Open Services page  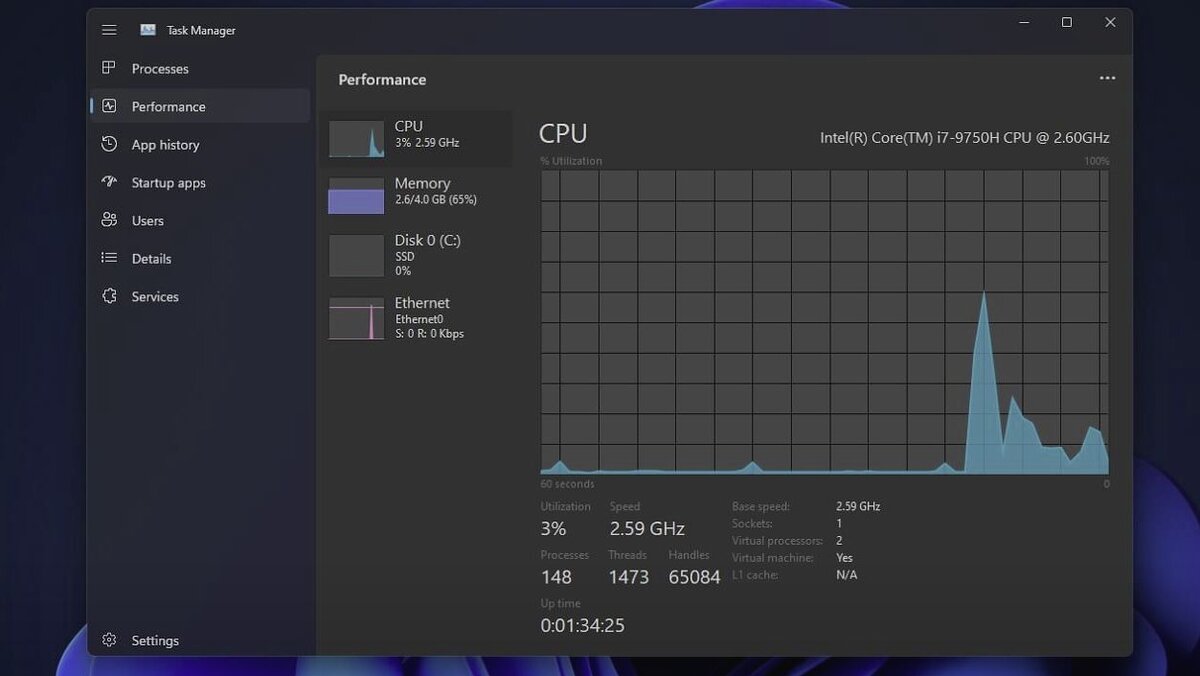[x=200, y=297]
